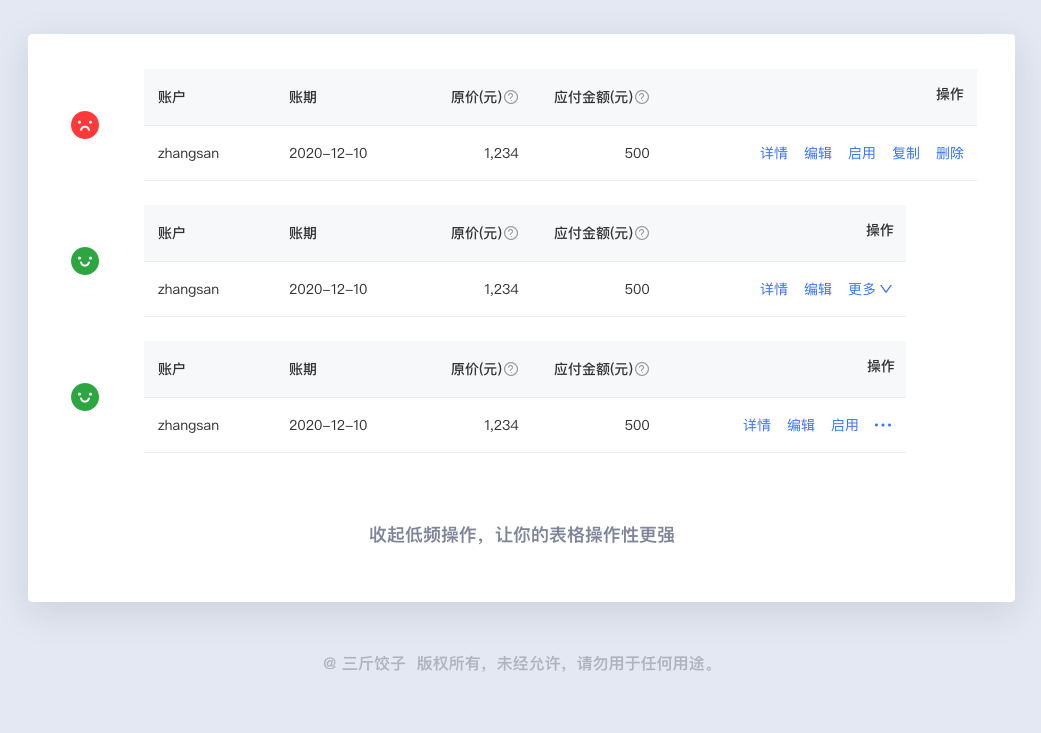Click the 应付金额(元) help icon in the second table
Viewport: 1041px width, 733px height.
coord(642,234)
